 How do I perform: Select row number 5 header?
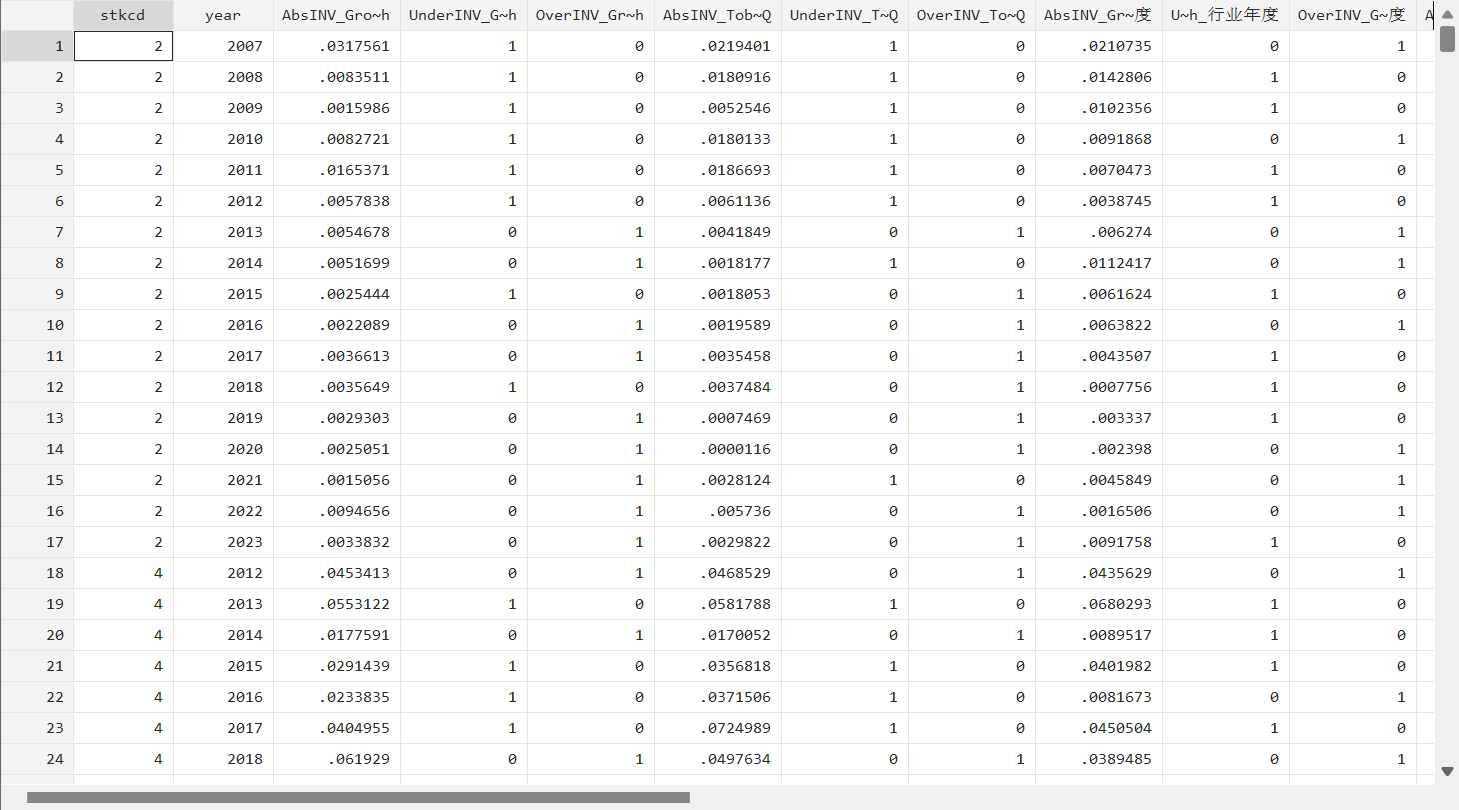click(37, 170)
